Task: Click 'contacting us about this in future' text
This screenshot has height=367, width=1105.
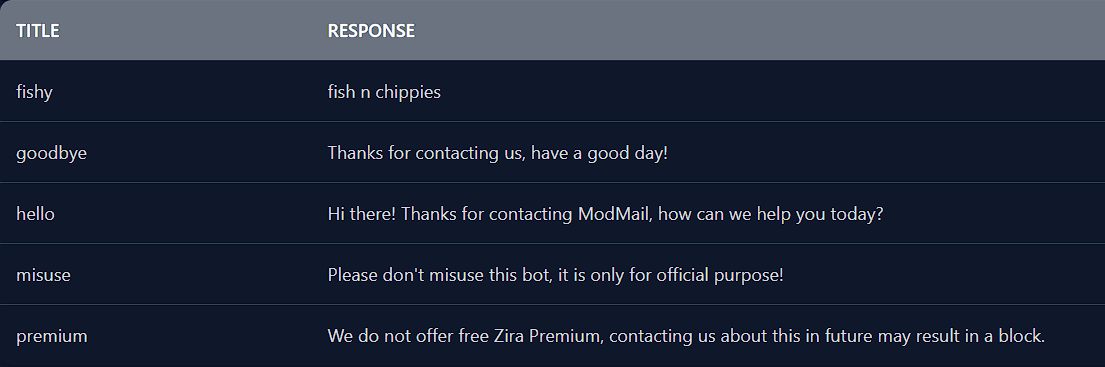Action: pos(740,337)
